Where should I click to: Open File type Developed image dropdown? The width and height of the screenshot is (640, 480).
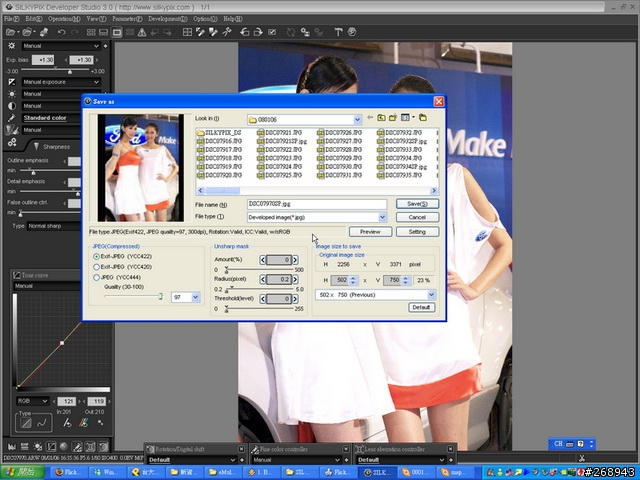(382, 217)
